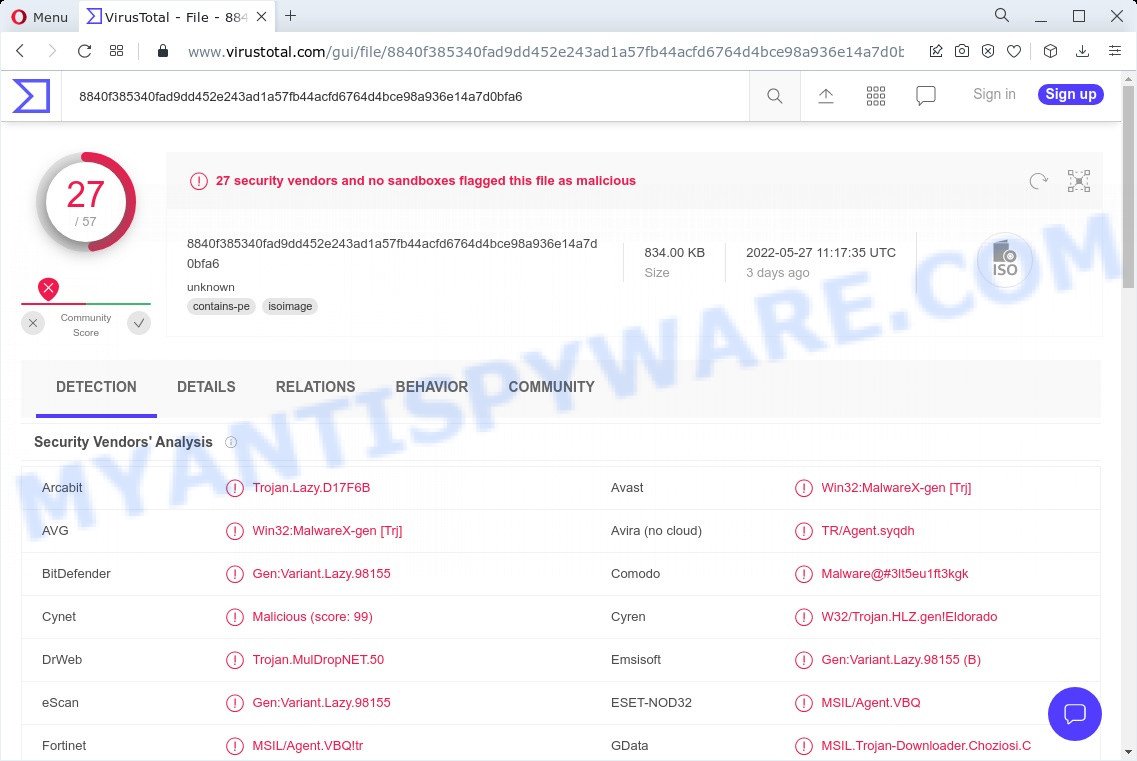Image resolution: width=1137 pixels, height=761 pixels.
Task: Click the ISO file type icon
Action: point(1004,260)
